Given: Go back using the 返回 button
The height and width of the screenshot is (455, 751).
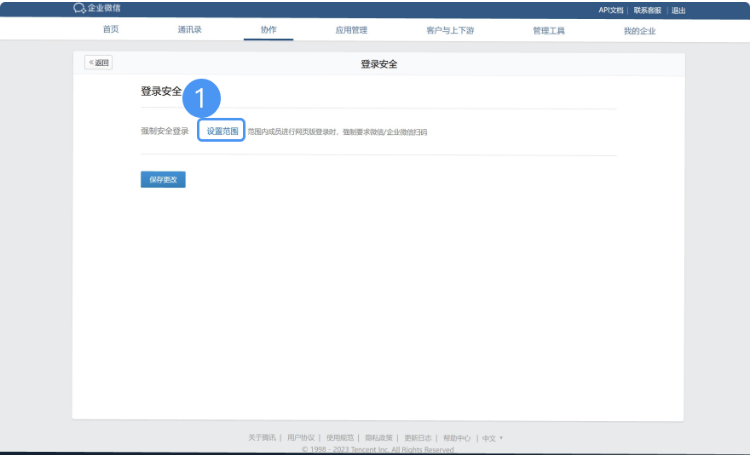Looking at the screenshot, I should click(98, 63).
